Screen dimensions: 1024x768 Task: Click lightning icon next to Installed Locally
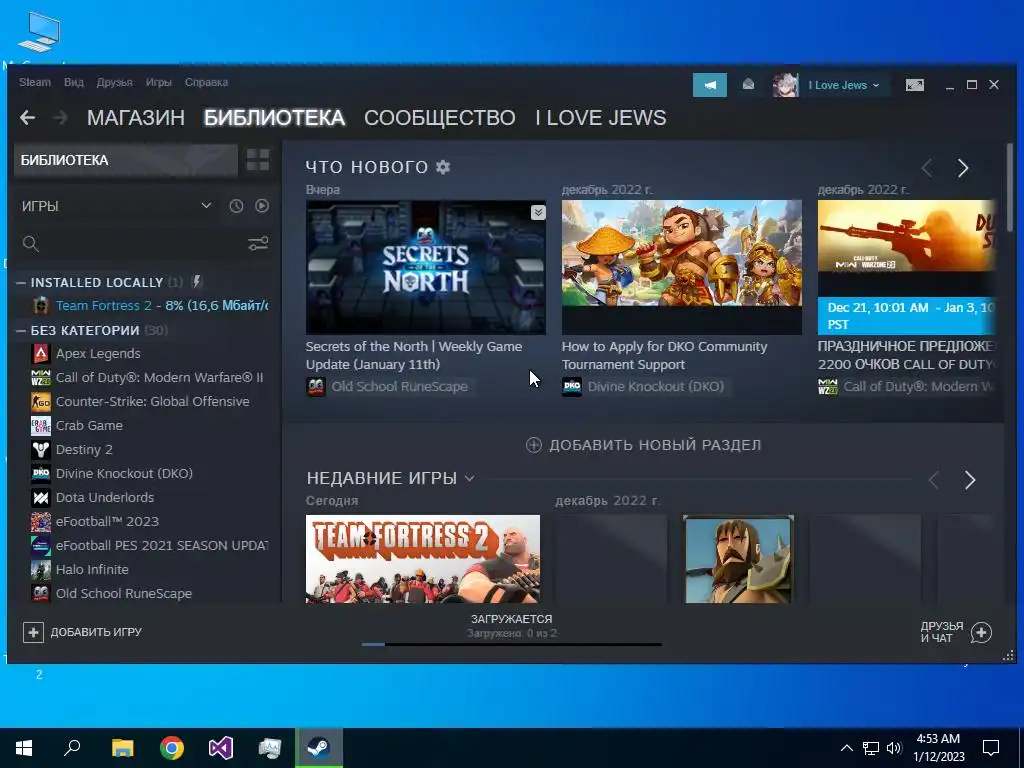(196, 282)
